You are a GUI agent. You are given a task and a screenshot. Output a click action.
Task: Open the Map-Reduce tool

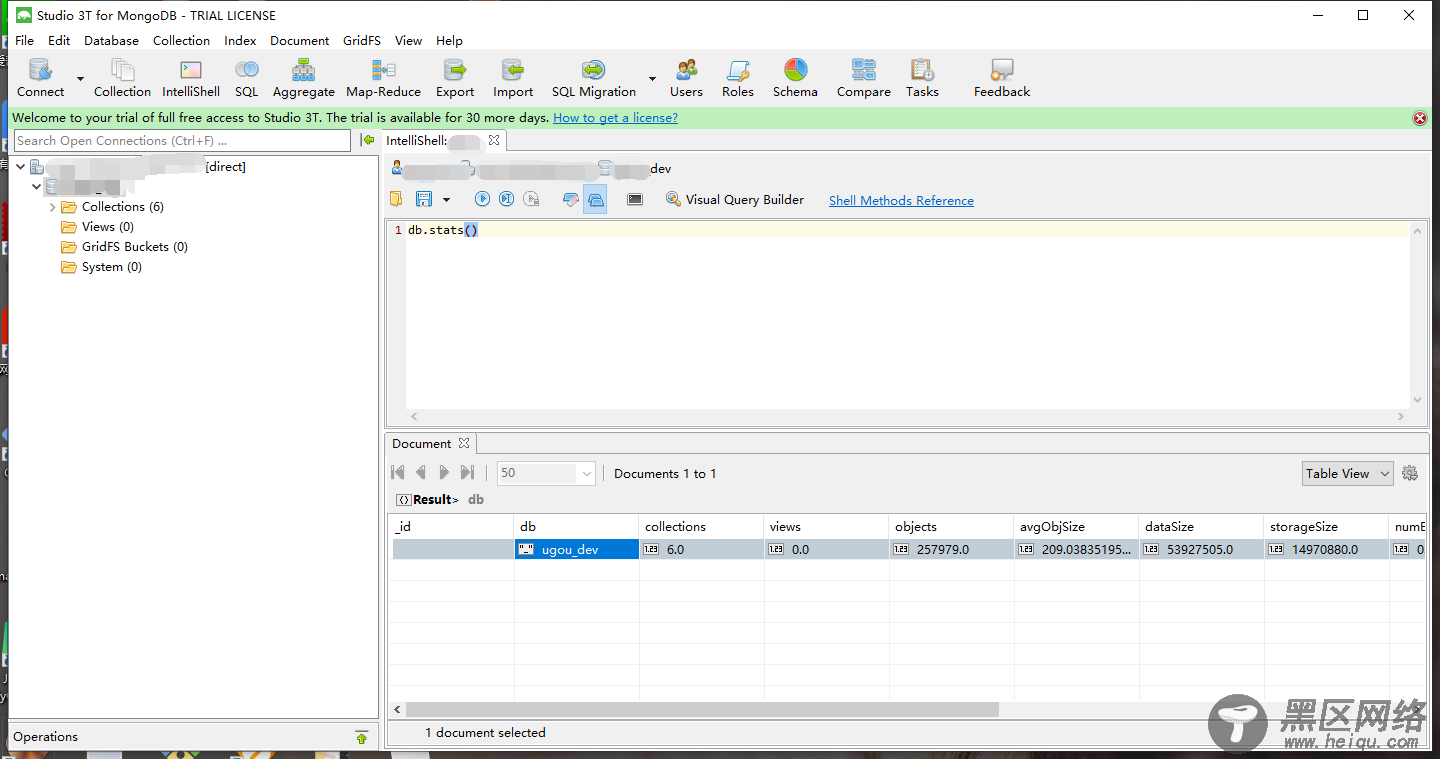point(383,78)
